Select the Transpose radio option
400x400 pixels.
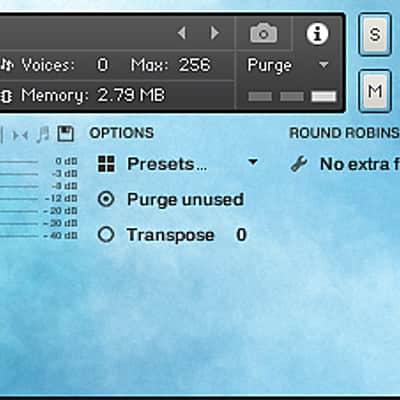click(x=106, y=234)
